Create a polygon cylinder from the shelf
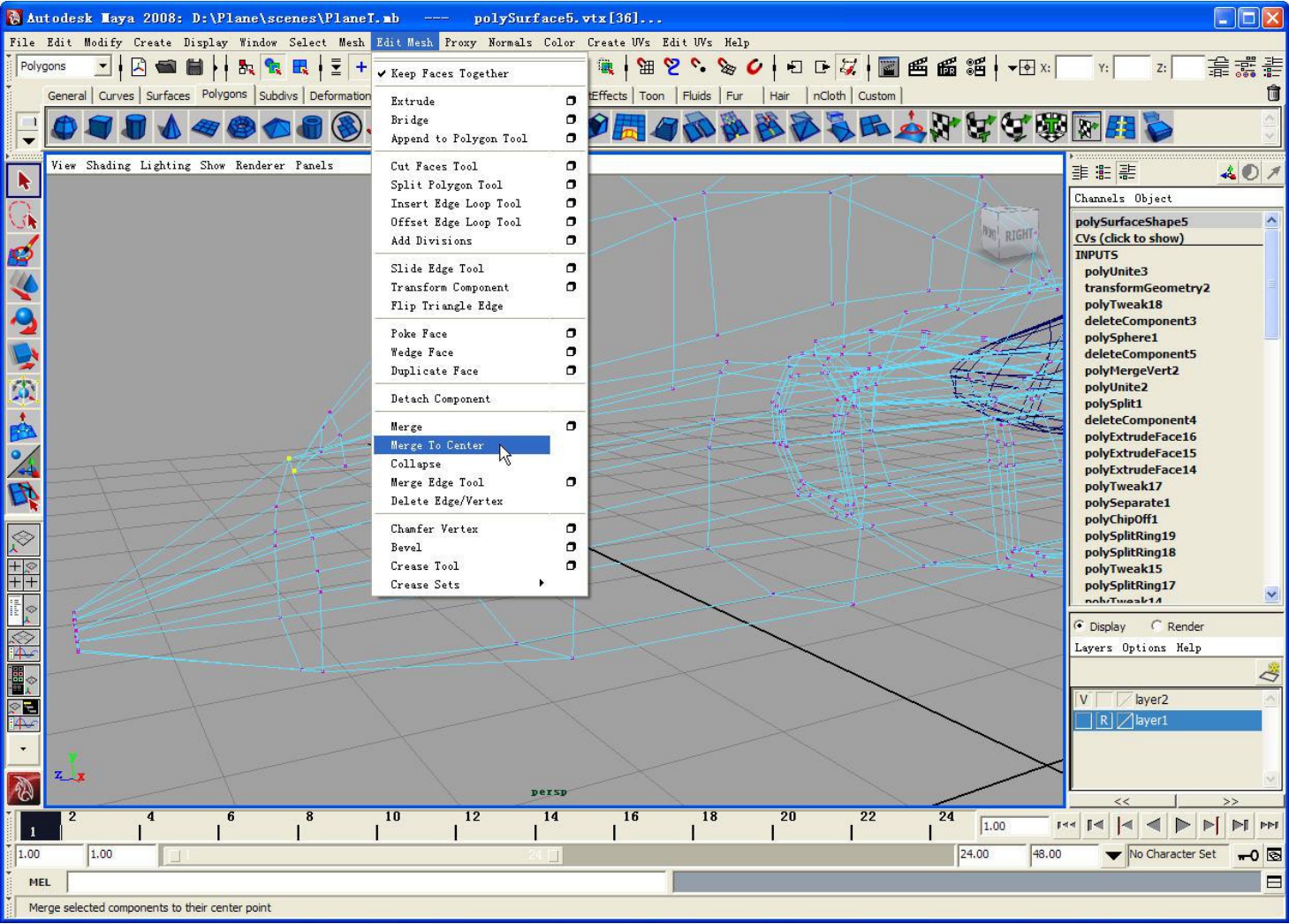This screenshot has height=924, width=1289. tap(134, 128)
